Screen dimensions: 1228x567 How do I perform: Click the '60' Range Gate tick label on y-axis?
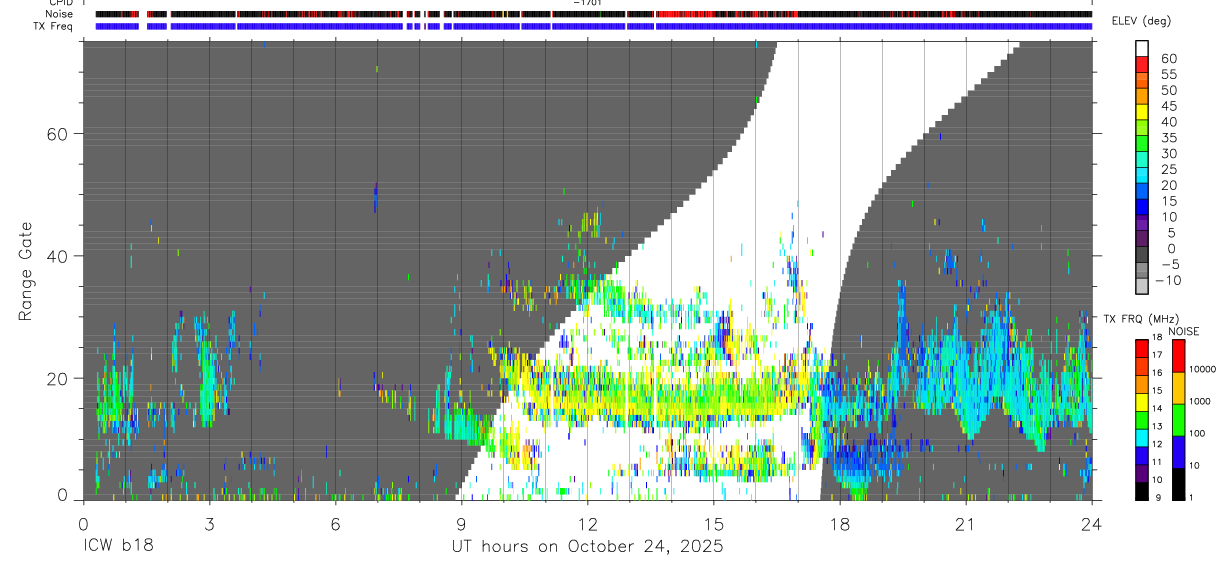(60, 133)
